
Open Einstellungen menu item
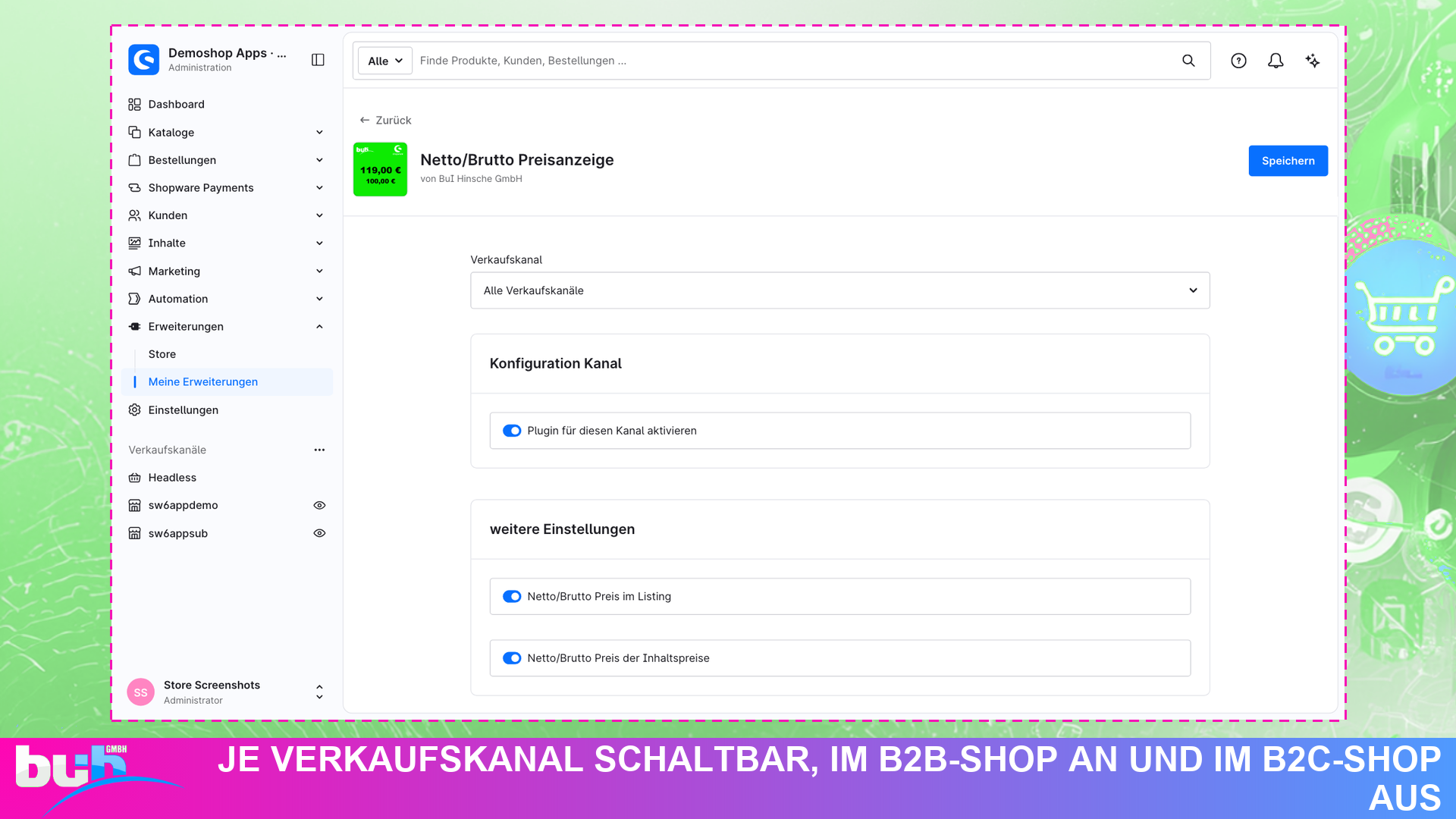click(x=227, y=409)
